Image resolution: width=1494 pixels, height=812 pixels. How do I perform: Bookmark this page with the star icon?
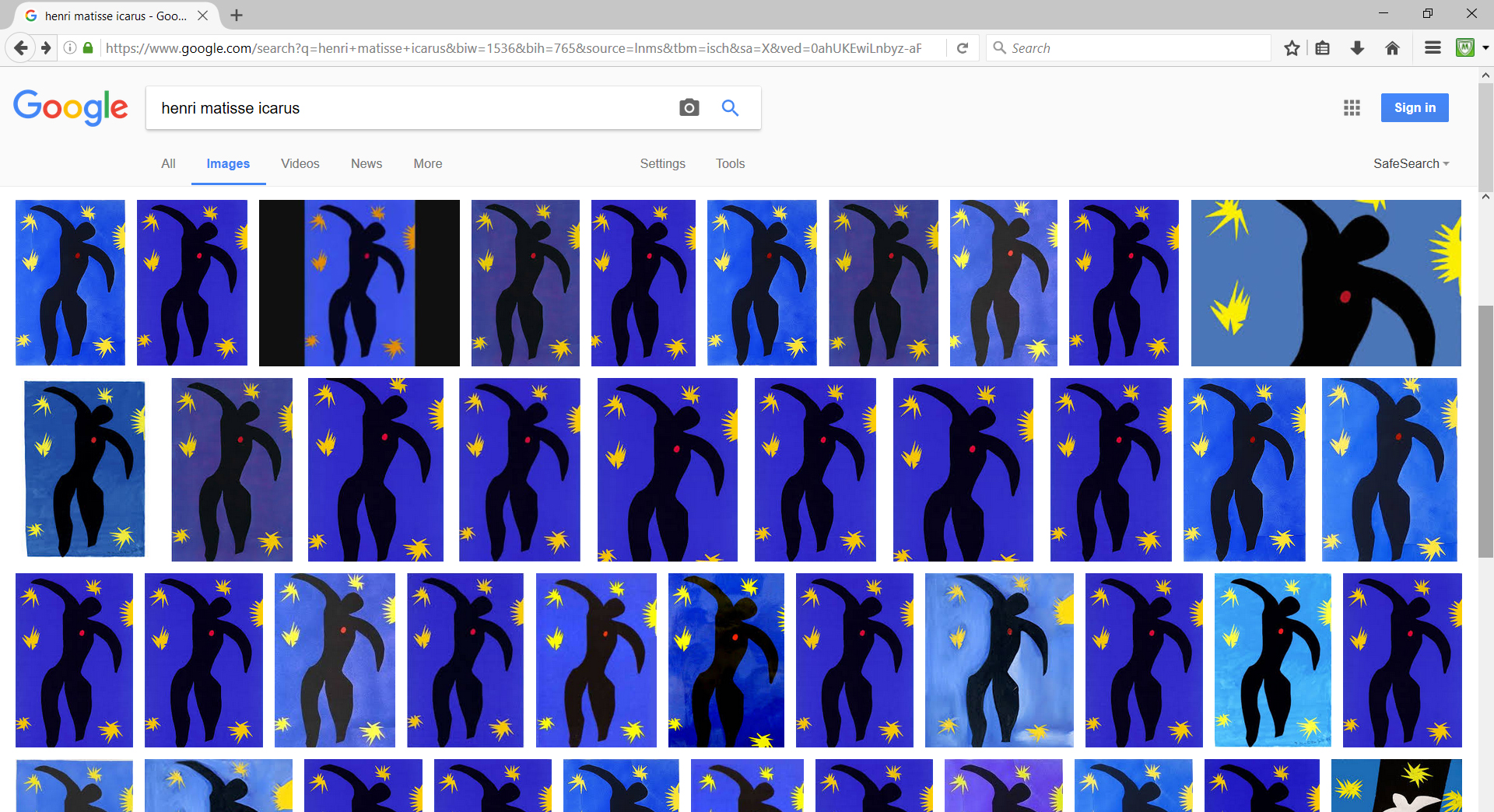click(x=1292, y=48)
